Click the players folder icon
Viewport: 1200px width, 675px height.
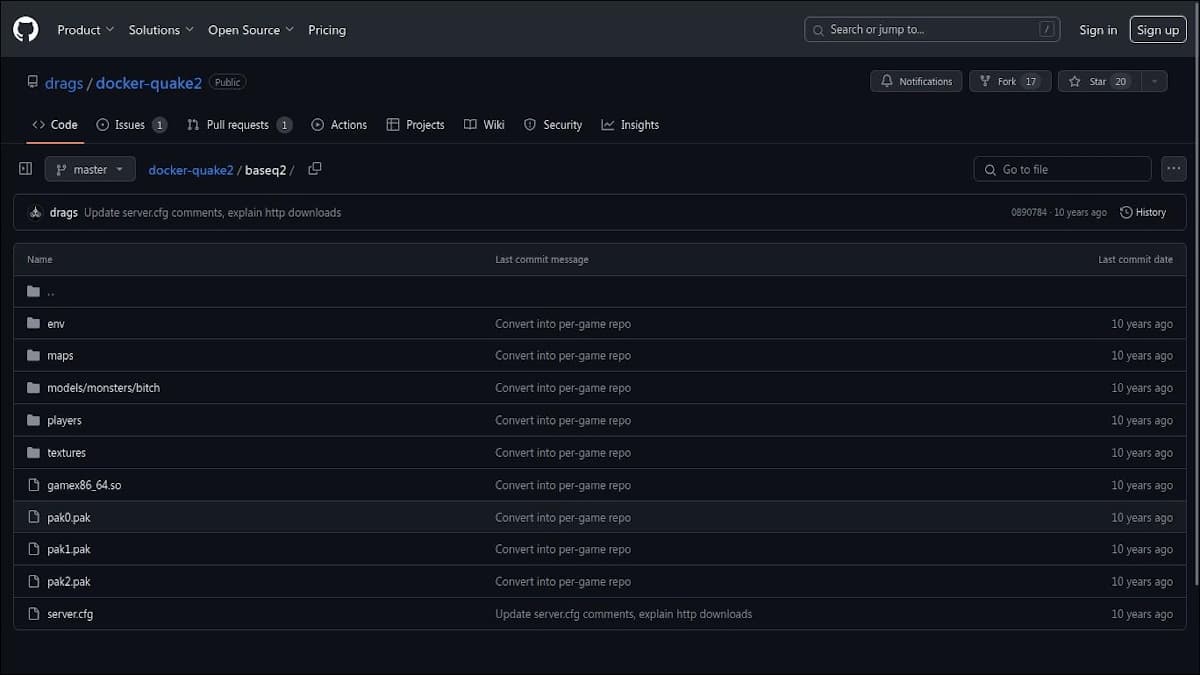pyautogui.click(x=34, y=421)
